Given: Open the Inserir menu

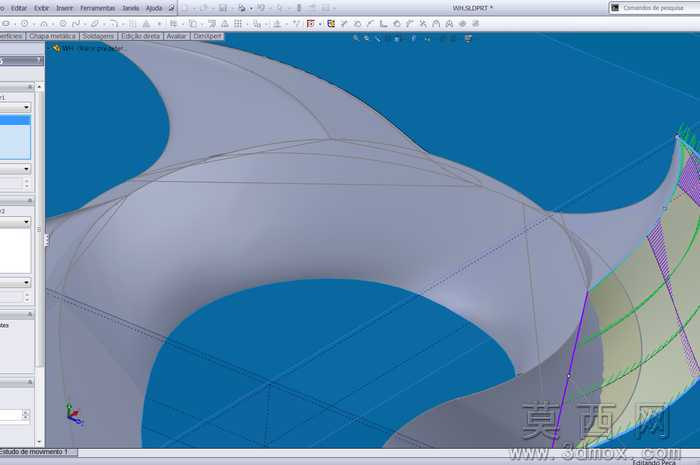Looking at the screenshot, I should [x=65, y=8].
